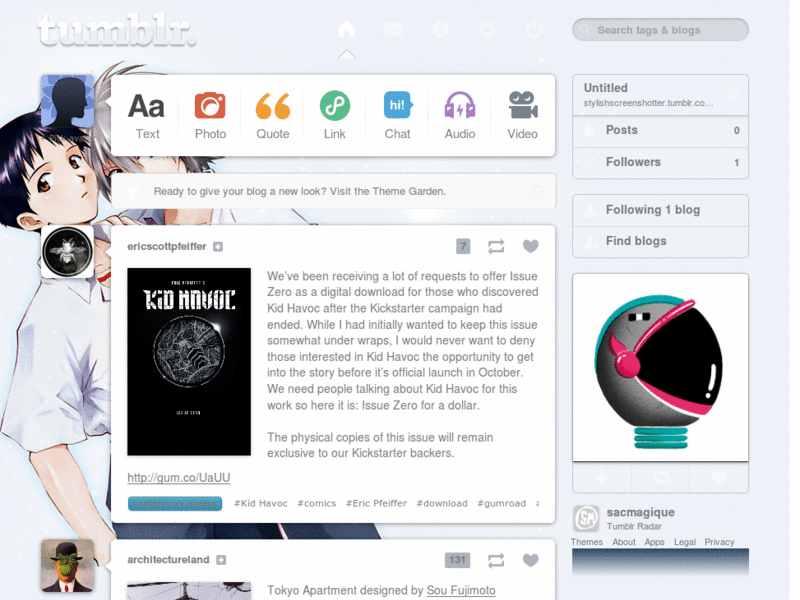Open the sacmagique avatar icon
800x600 pixels.
586,518
